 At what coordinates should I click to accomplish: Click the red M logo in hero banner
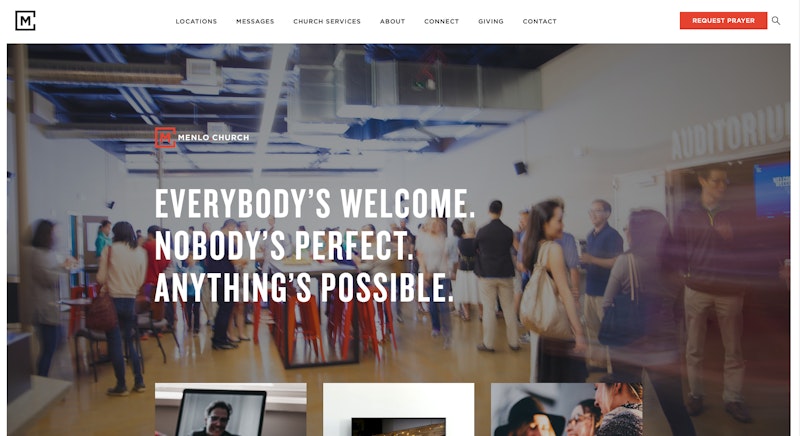point(165,138)
